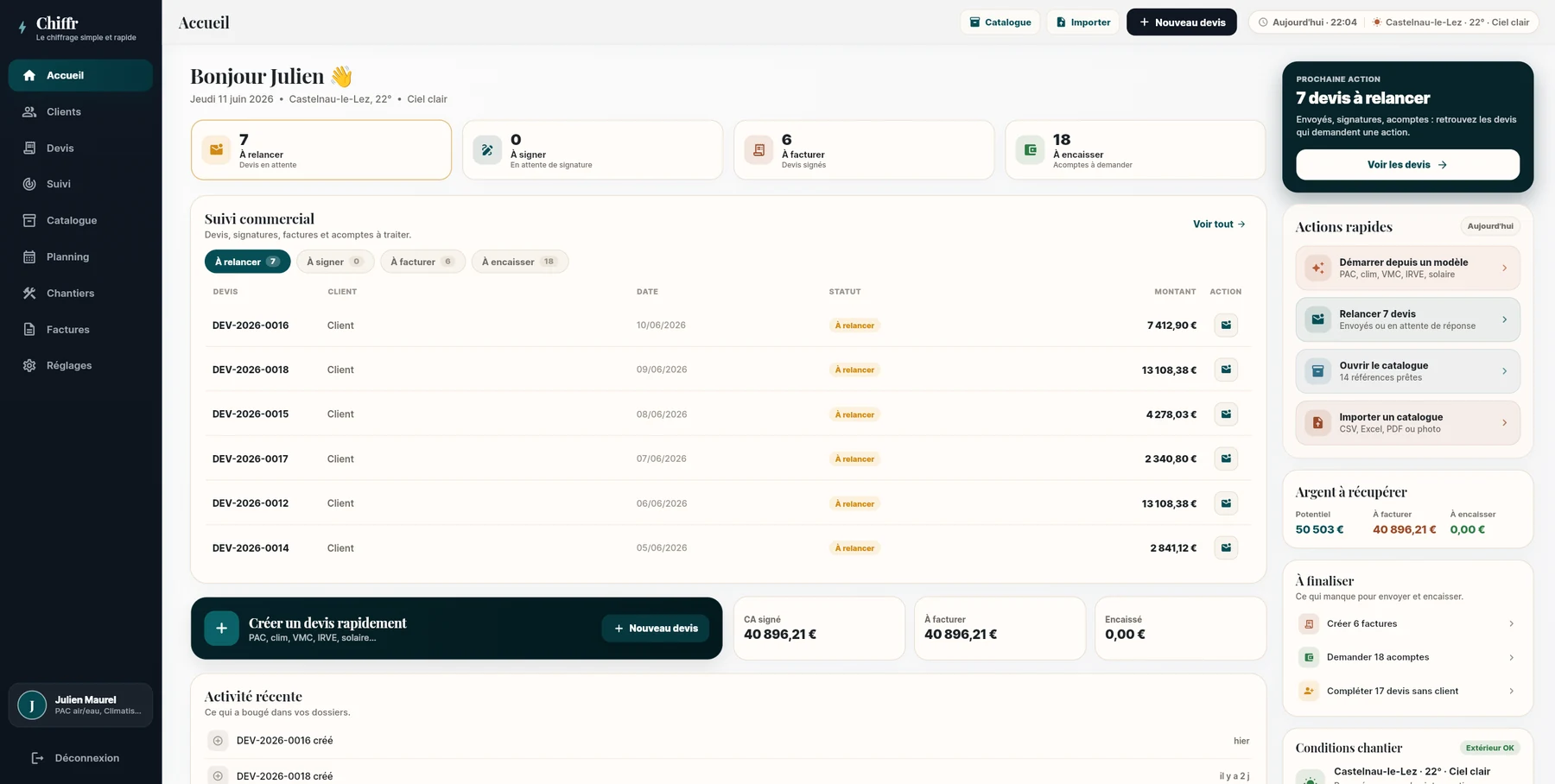Click the Déconnexion logout icon
1555x784 pixels.
(x=37, y=758)
